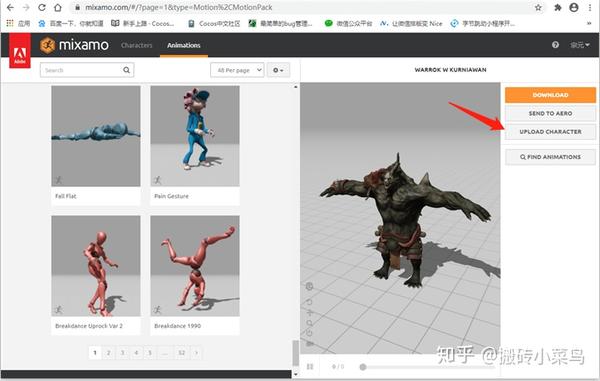Go to next page with pagination arrow

[196, 353]
